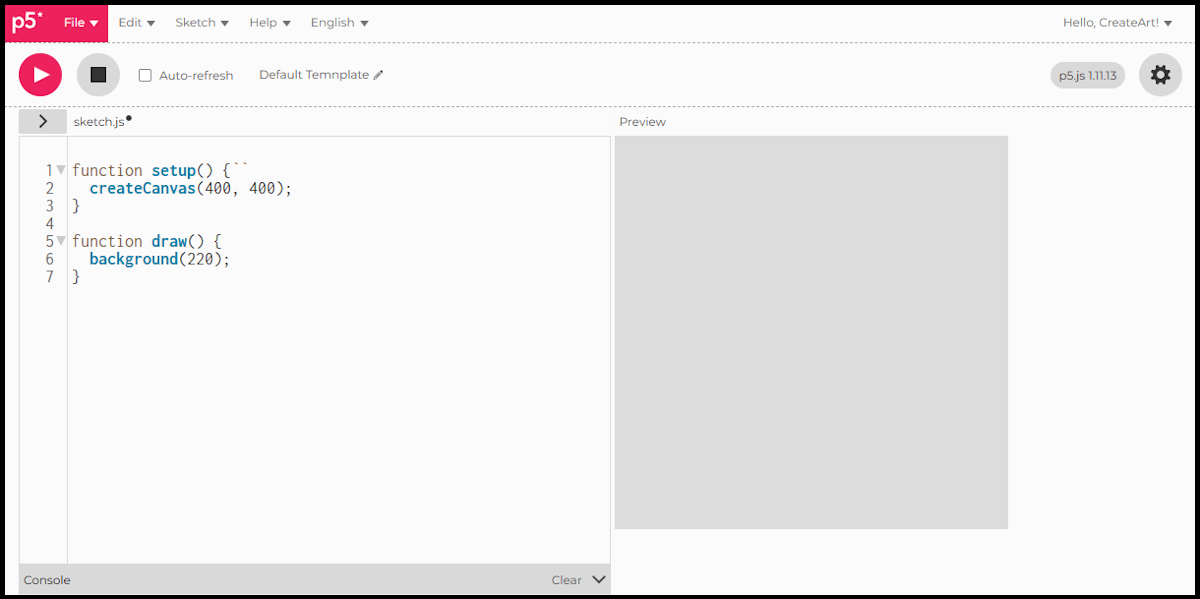Image resolution: width=1200 pixels, height=599 pixels.
Task: Click the Preview label
Action: pos(642,122)
